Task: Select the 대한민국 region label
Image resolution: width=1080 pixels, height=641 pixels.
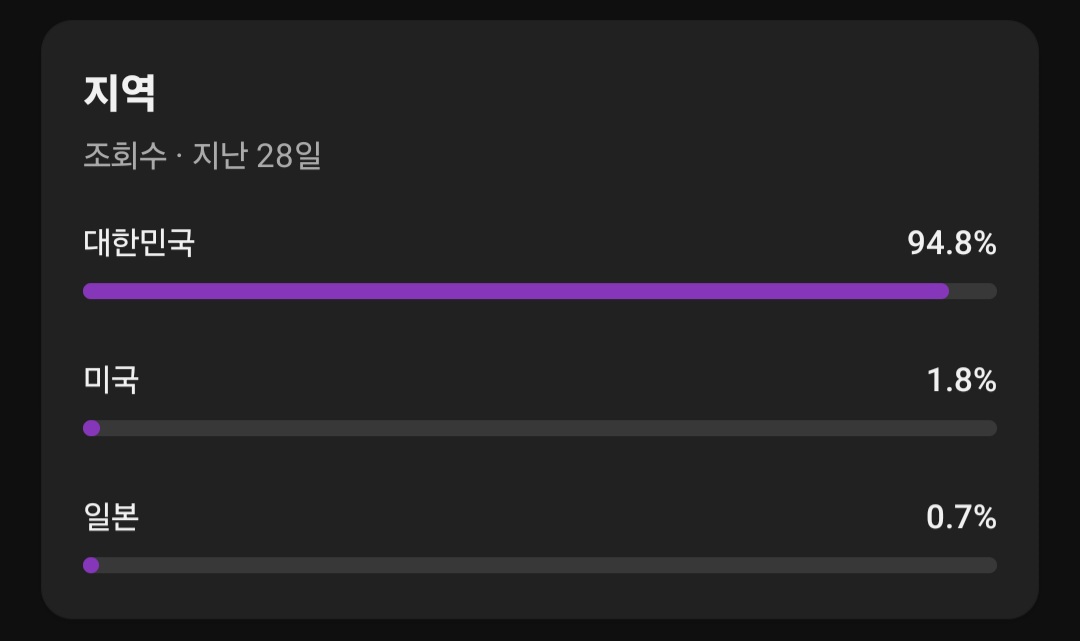Action: pyautogui.click(x=138, y=243)
